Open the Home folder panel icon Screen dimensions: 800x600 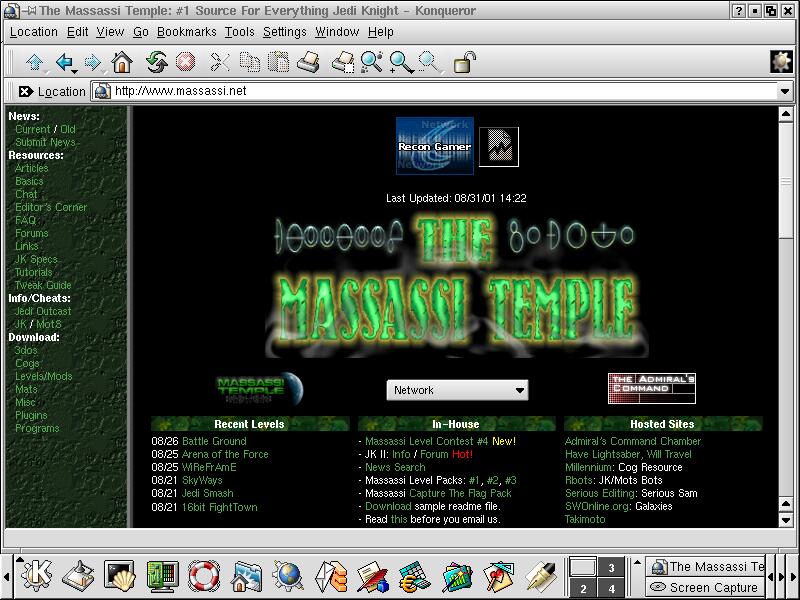click(x=246, y=577)
